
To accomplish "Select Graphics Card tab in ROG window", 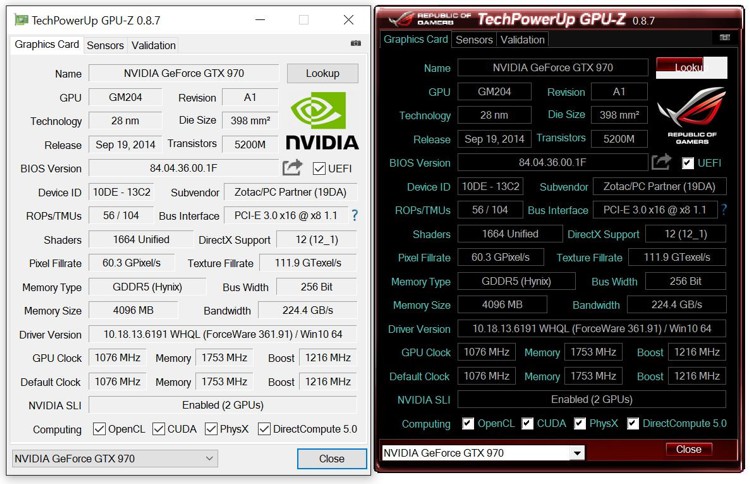I will (416, 39).
